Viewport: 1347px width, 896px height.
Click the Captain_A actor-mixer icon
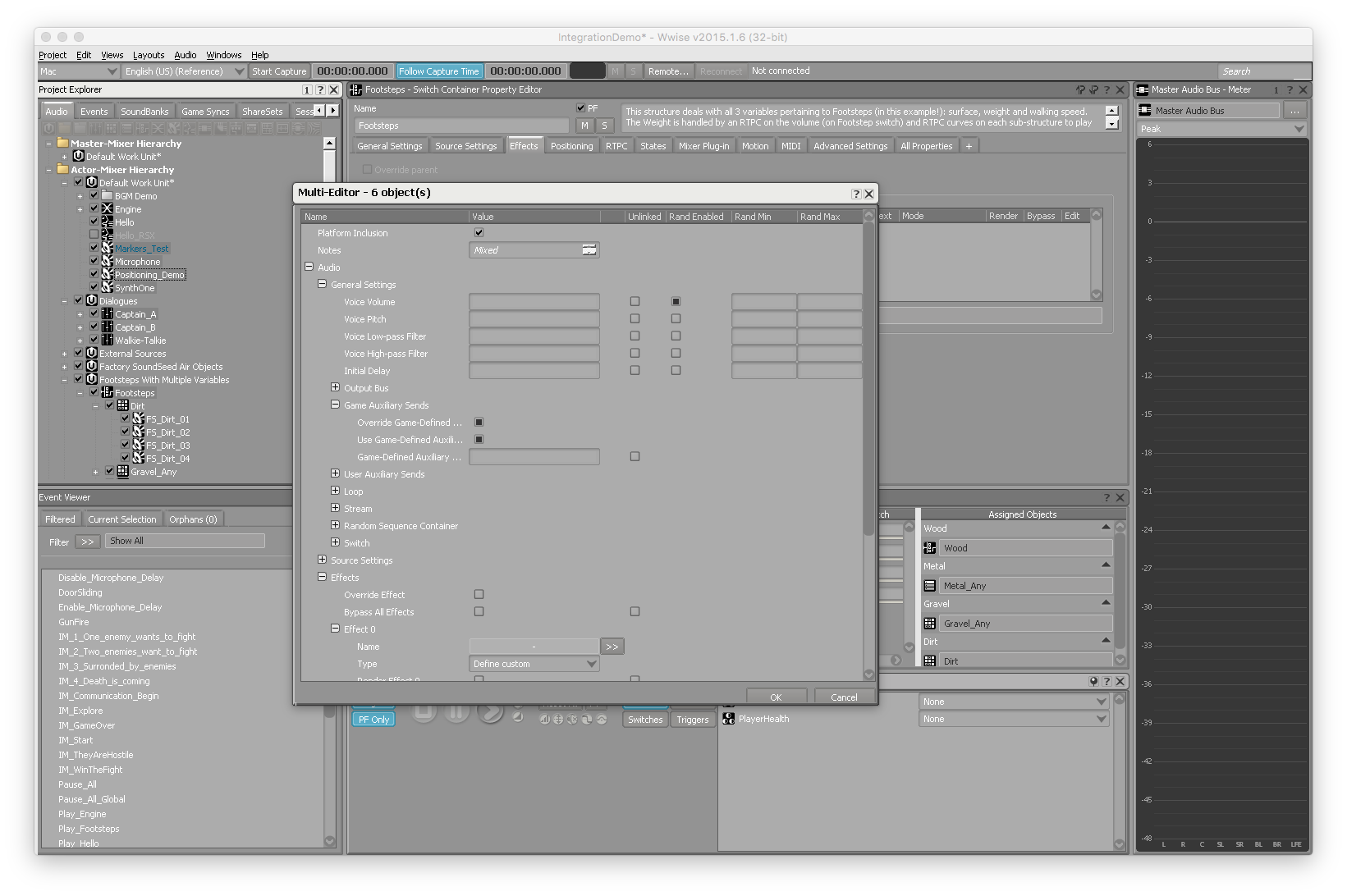107,314
